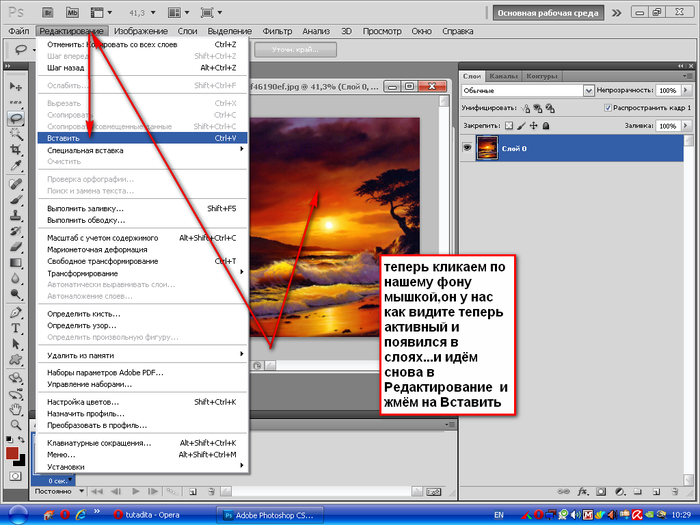The image size is (700, 525).
Task: Click background black color swatch
Action: click(x=21, y=462)
